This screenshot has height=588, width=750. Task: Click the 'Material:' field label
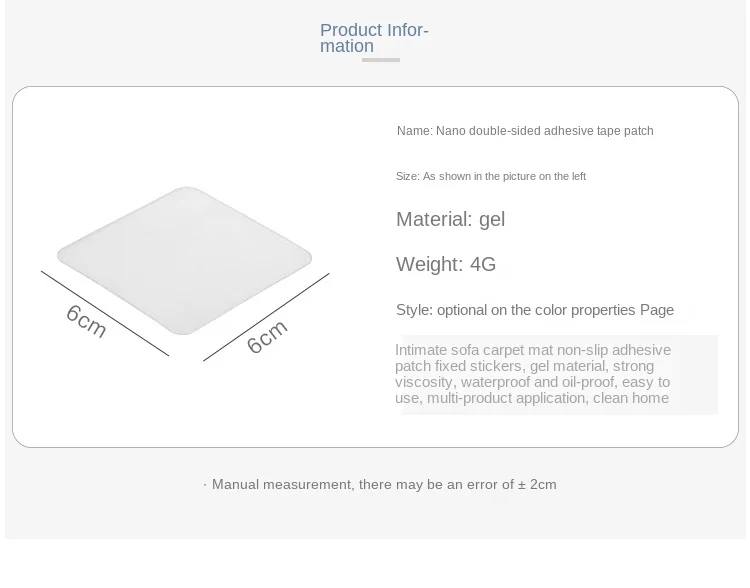coord(434,219)
